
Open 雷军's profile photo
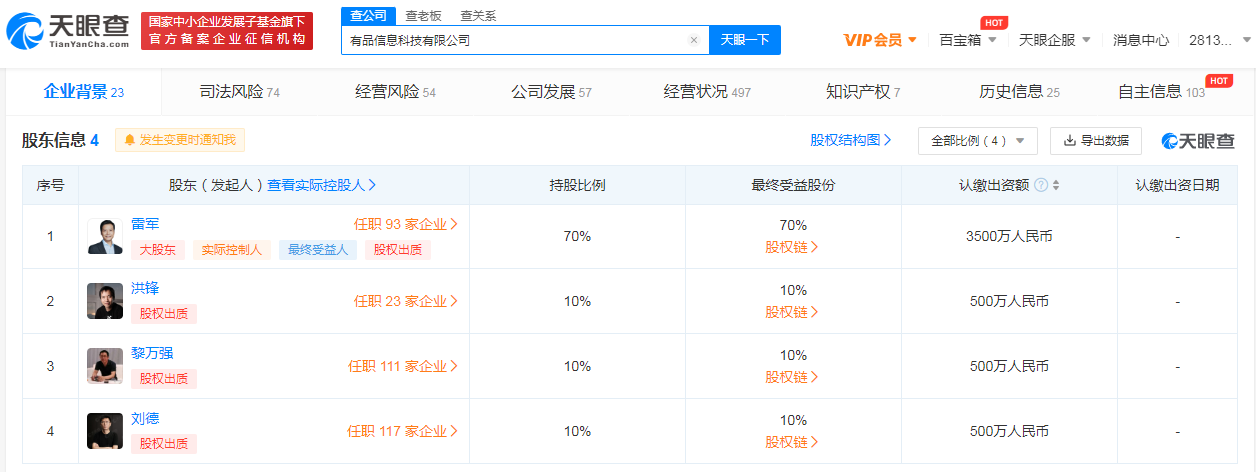point(105,237)
